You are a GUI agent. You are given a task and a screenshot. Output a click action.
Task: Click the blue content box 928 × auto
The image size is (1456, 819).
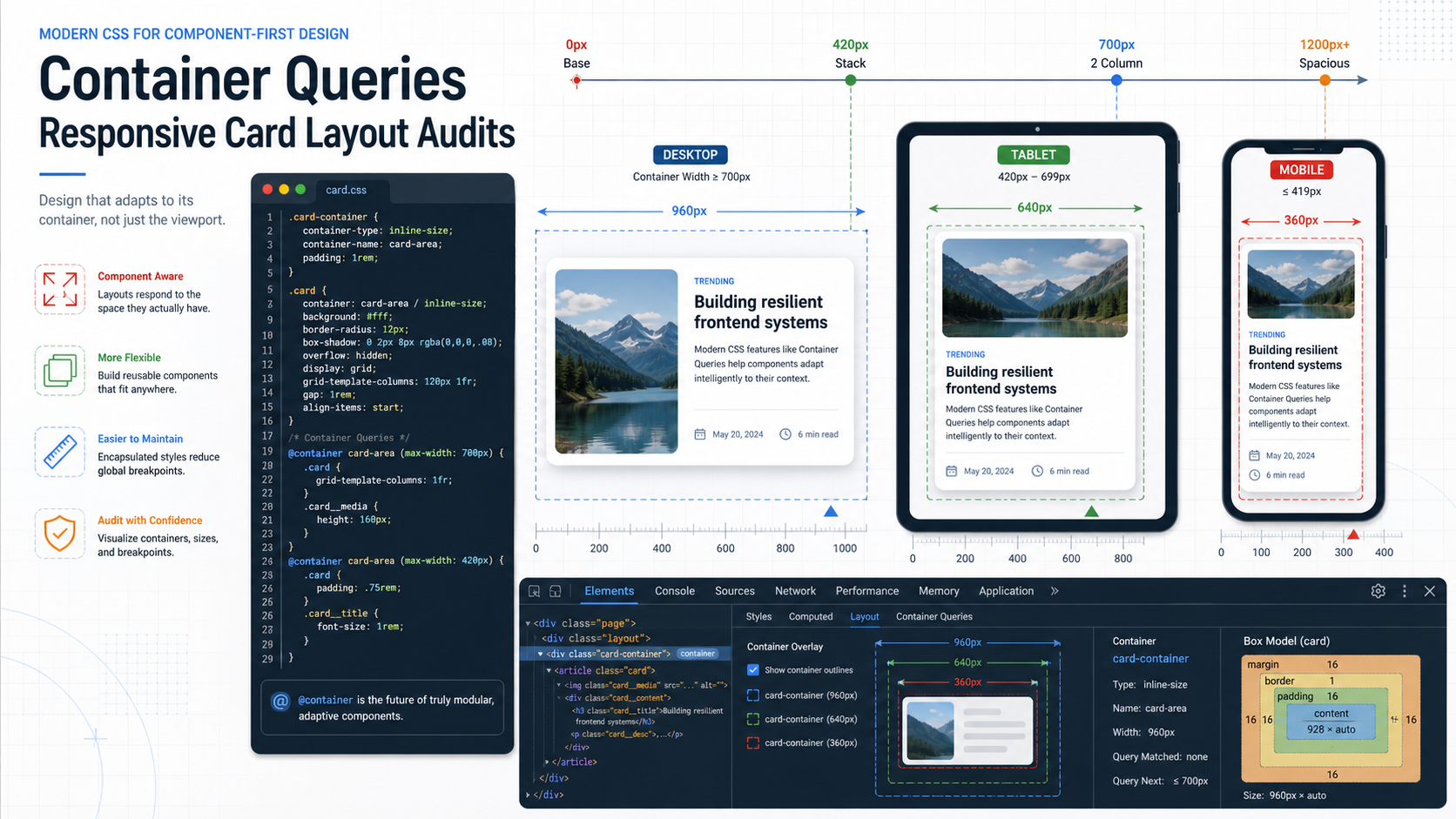(x=1331, y=722)
